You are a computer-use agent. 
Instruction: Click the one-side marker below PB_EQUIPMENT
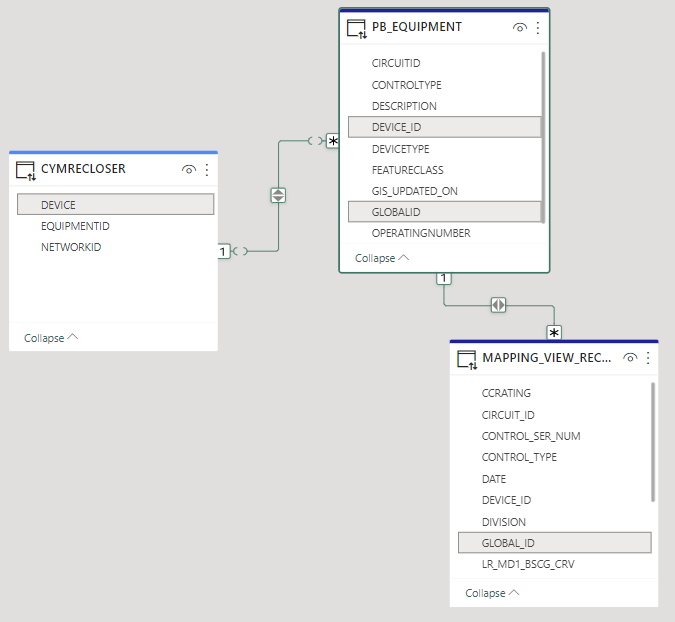[x=444, y=278]
